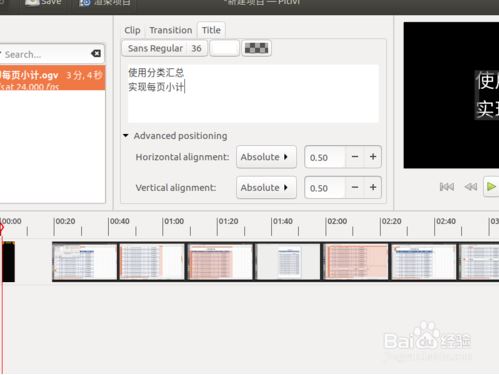Open Horizontal alignment Absolute dropdown

[x=266, y=157]
